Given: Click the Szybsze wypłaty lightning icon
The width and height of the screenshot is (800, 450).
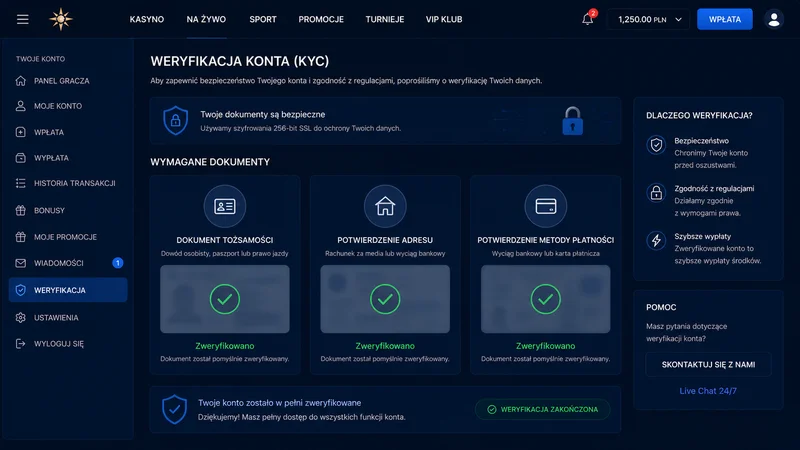Looking at the screenshot, I should pyautogui.click(x=656, y=240).
